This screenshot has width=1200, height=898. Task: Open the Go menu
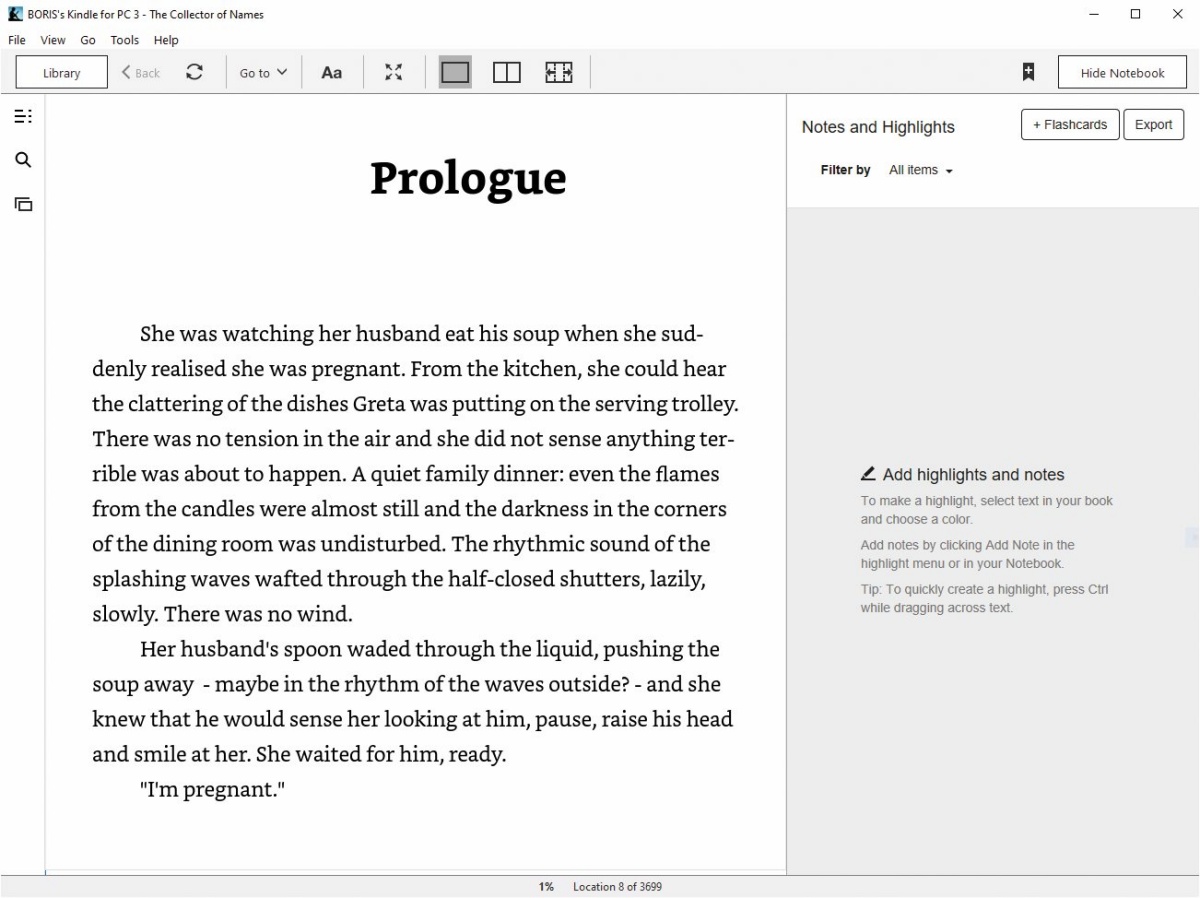click(88, 40)
